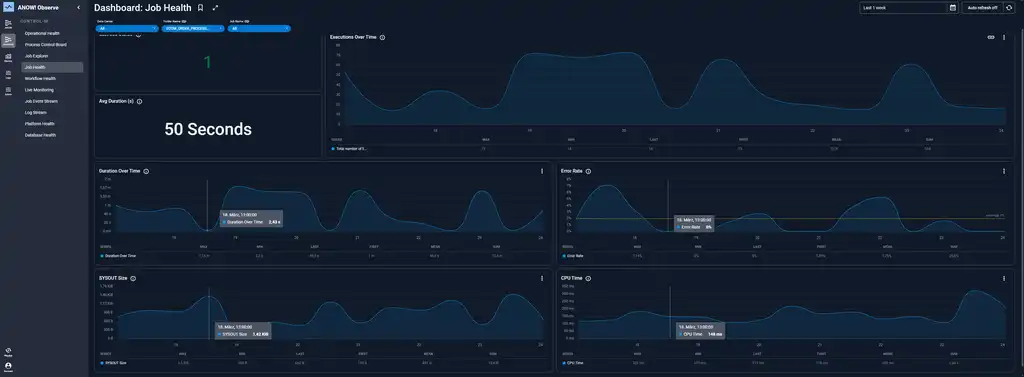Image resolution: width=1024 pixels, height=377 pixels.
Task: Open the calendar date picker icon
Action: [x=953, y=8]
